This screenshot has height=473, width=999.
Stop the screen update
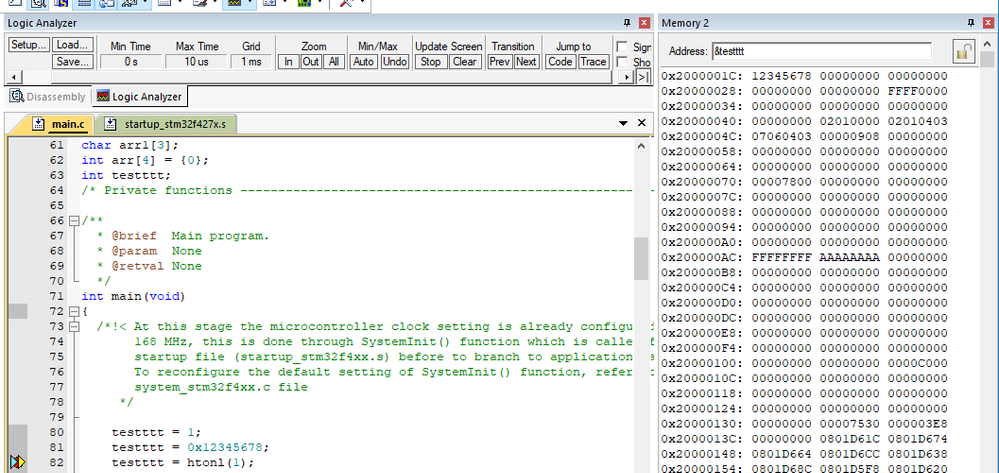pos(431,62)
